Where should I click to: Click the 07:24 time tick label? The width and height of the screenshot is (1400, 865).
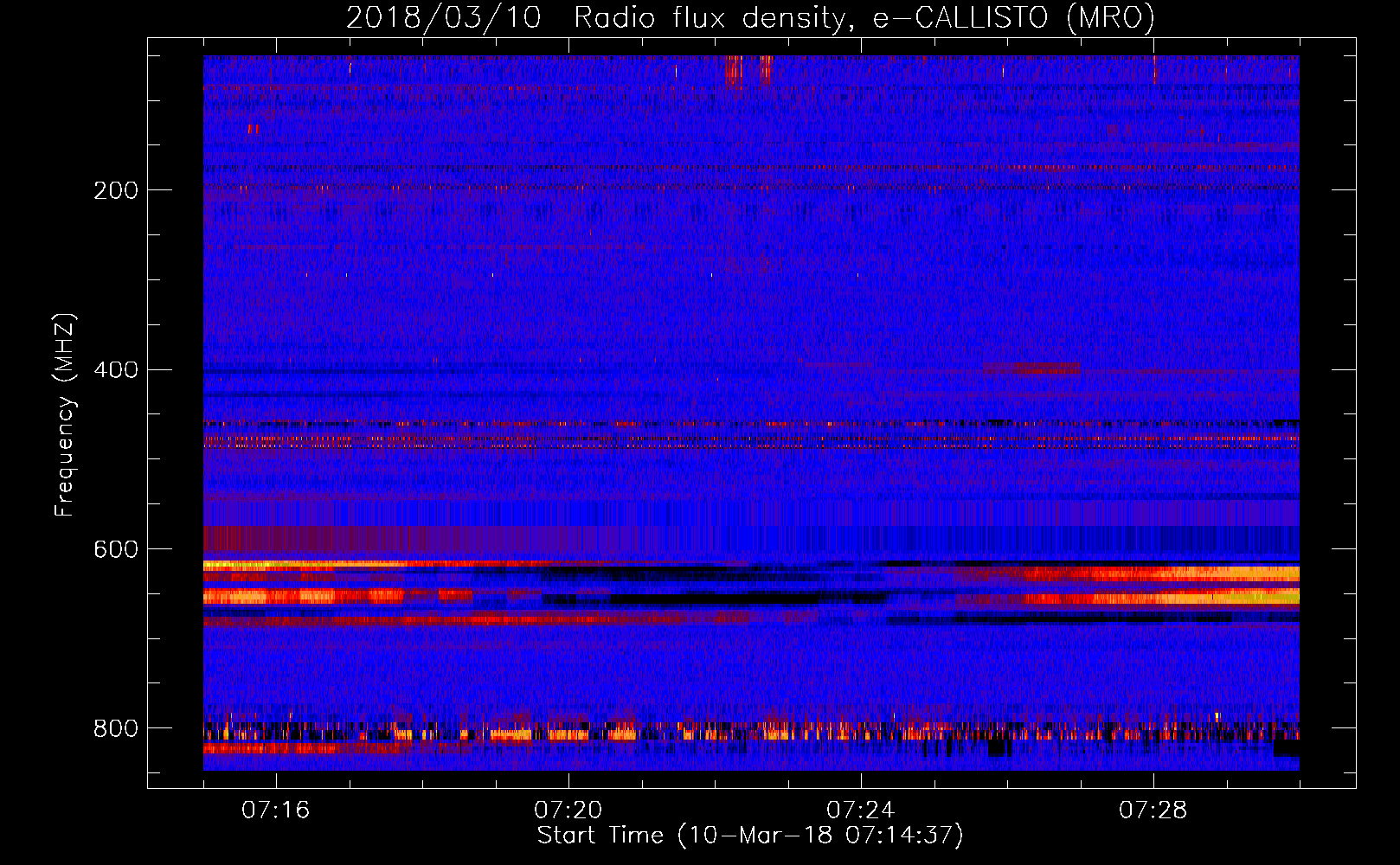861,811
